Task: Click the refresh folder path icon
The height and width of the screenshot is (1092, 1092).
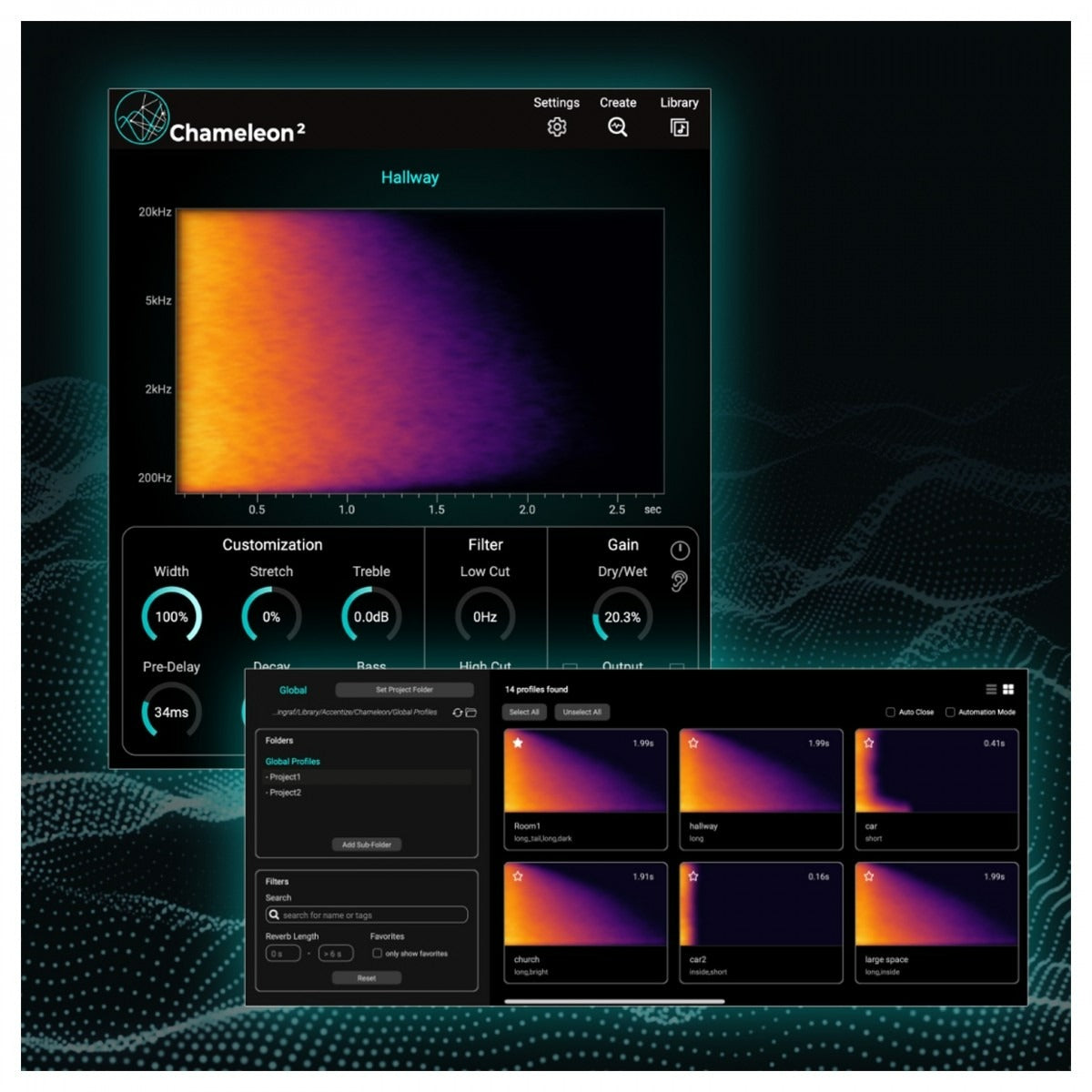Action: pos(458,713)
